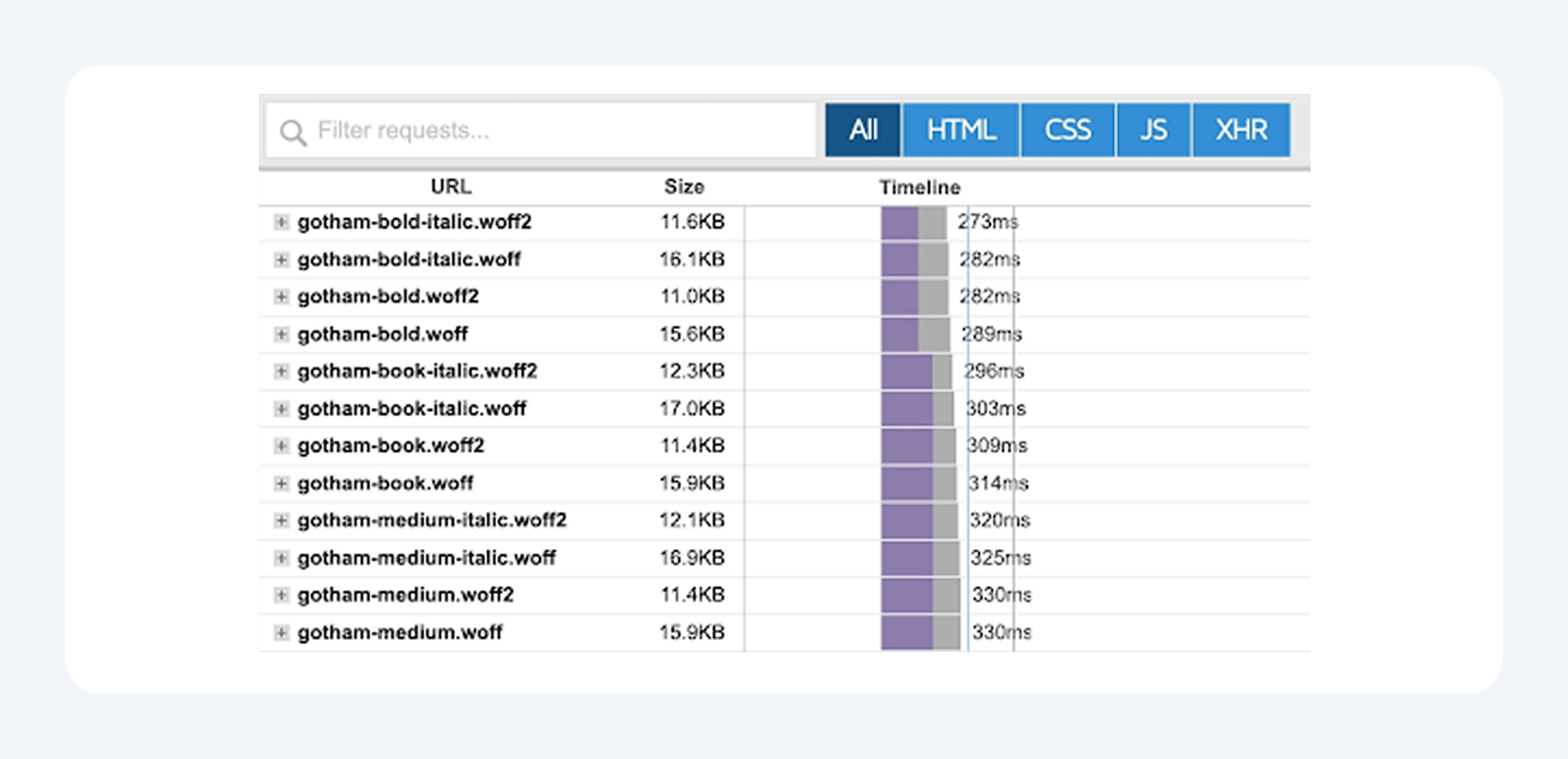Expand the gotham-medium-italic.woff entry
Image resolution: width=1568 pixels, height=759 pixels.
point(282,558)
